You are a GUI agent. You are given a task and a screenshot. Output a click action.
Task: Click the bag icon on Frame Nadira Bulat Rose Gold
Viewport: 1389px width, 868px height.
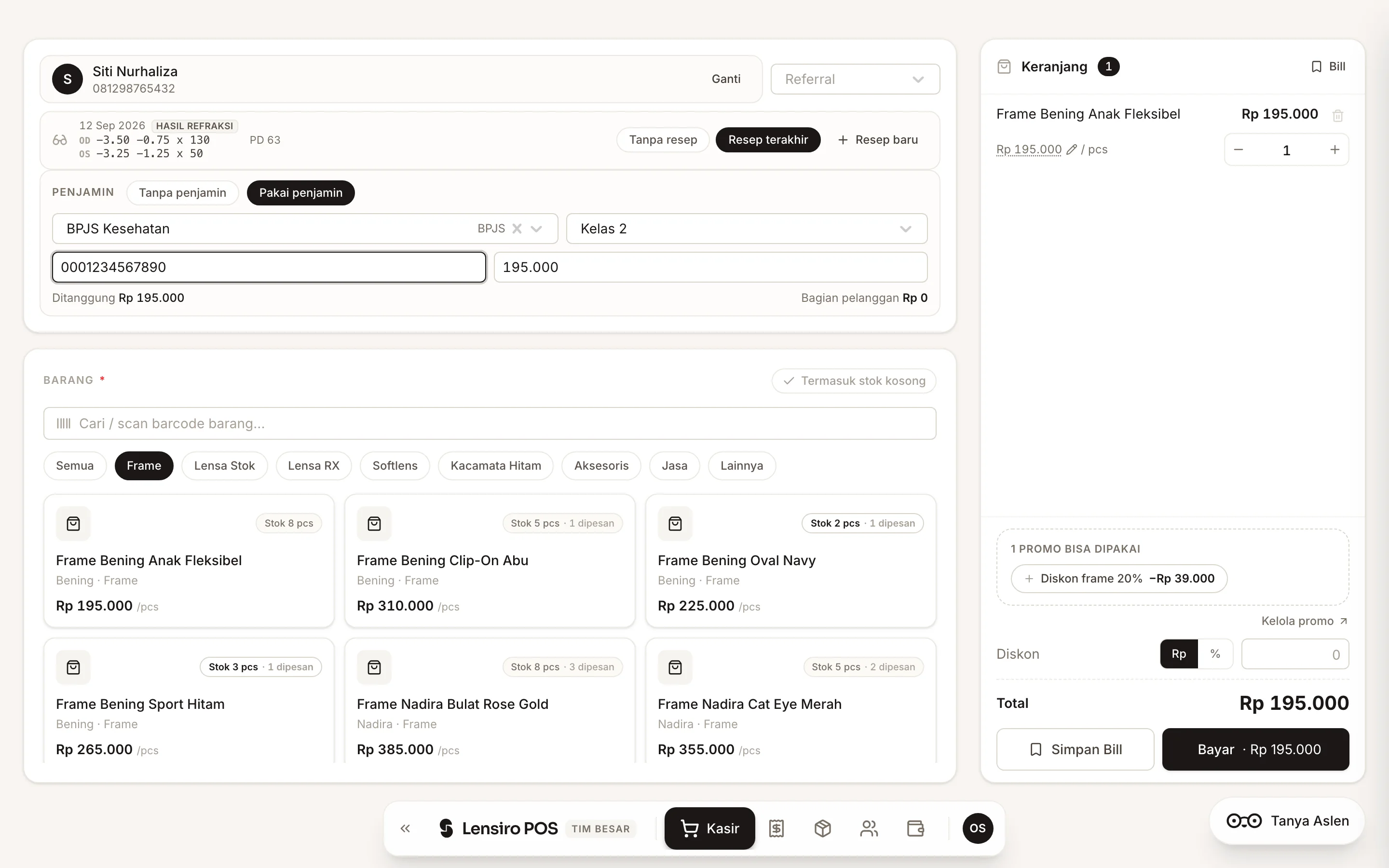(x=374, y=667)
